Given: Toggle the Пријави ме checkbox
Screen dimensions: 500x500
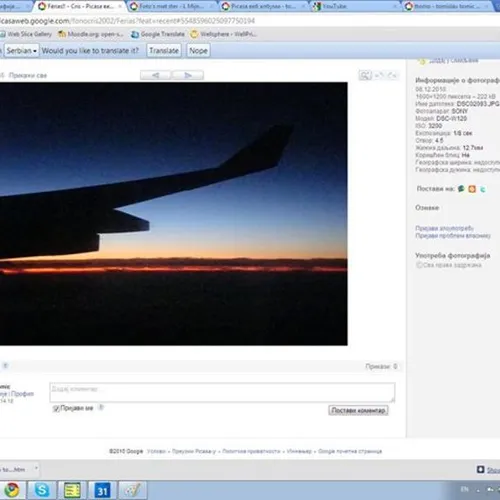Looking at the screenshot, I should click(56, 408).
